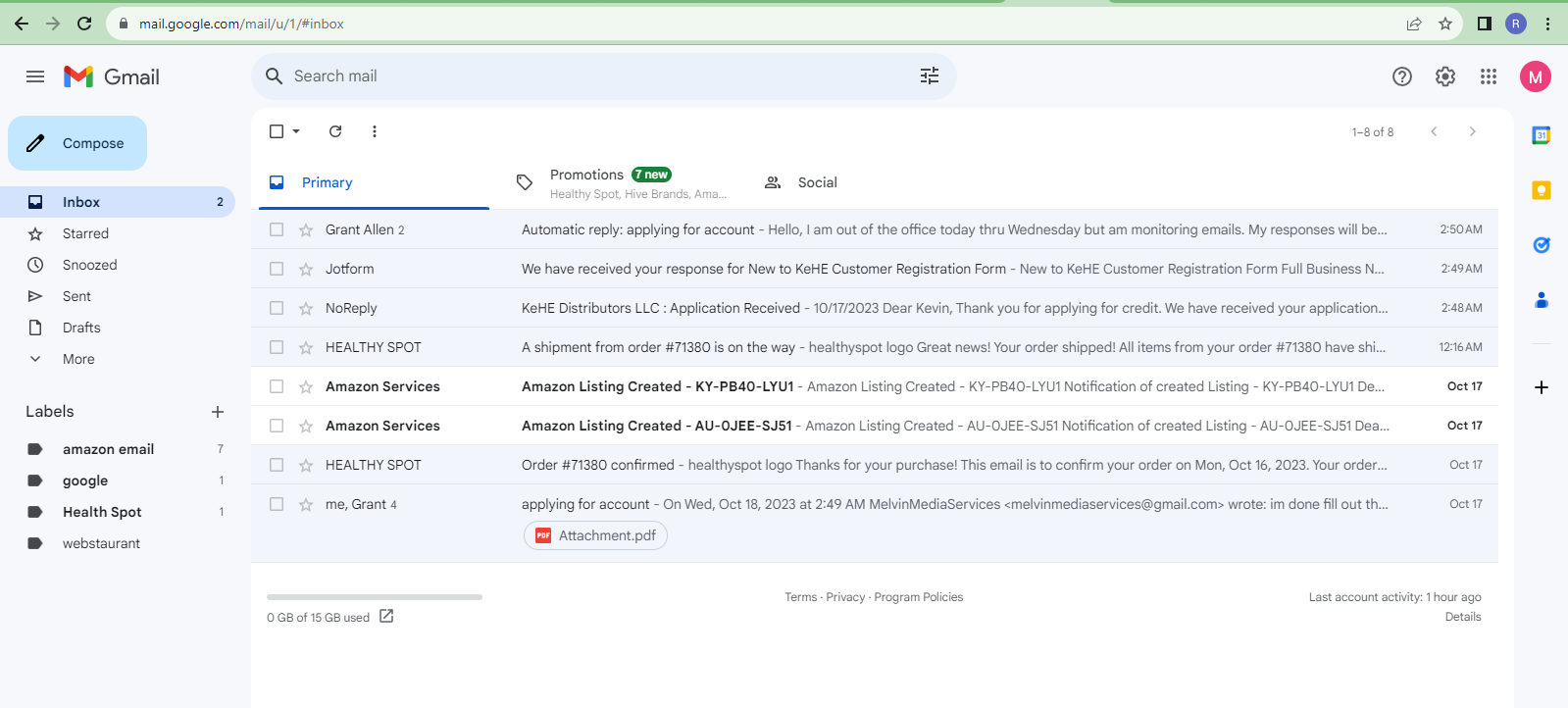This screenshot has width=1568, height=708.
Task: Tick checkbox for KY-PB40-LYU1 listing email
Action: coord(277,386)
